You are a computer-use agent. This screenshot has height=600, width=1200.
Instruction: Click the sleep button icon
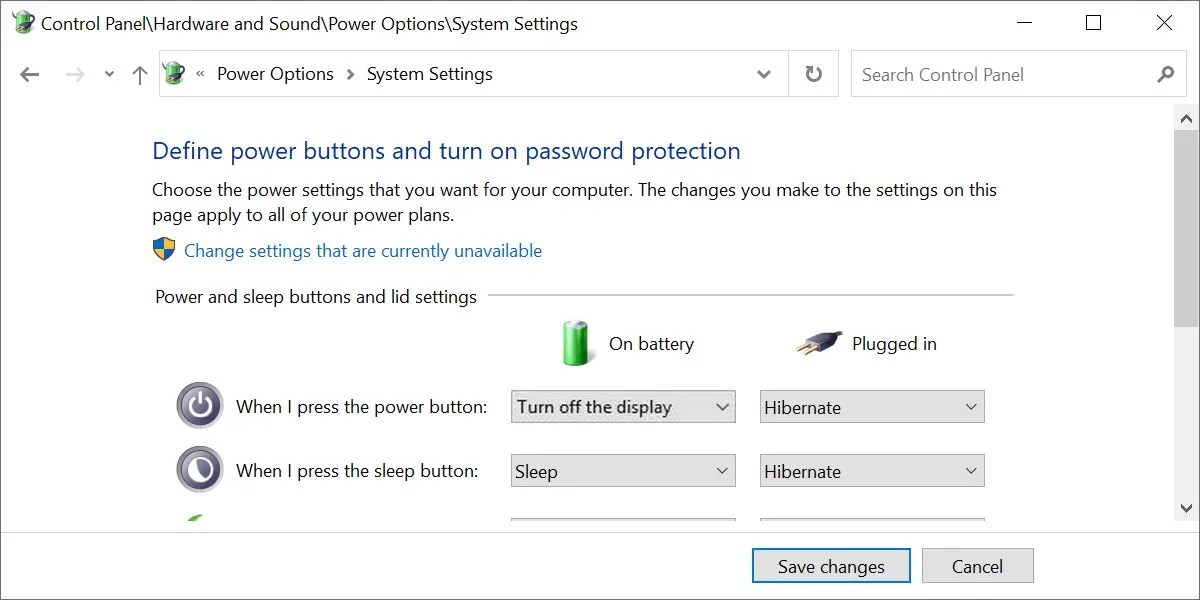199,470
